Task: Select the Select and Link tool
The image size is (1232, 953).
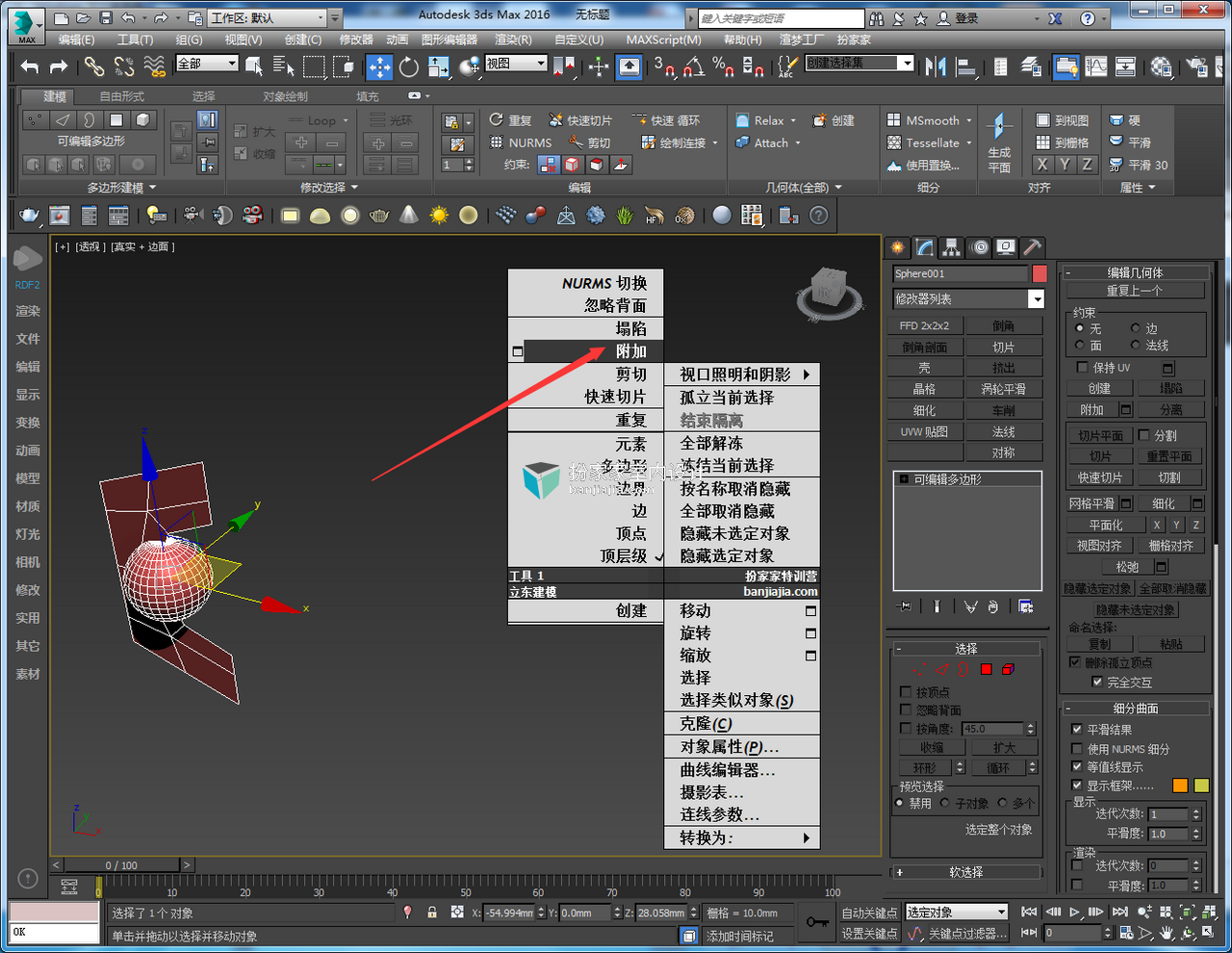Action: 93,66
